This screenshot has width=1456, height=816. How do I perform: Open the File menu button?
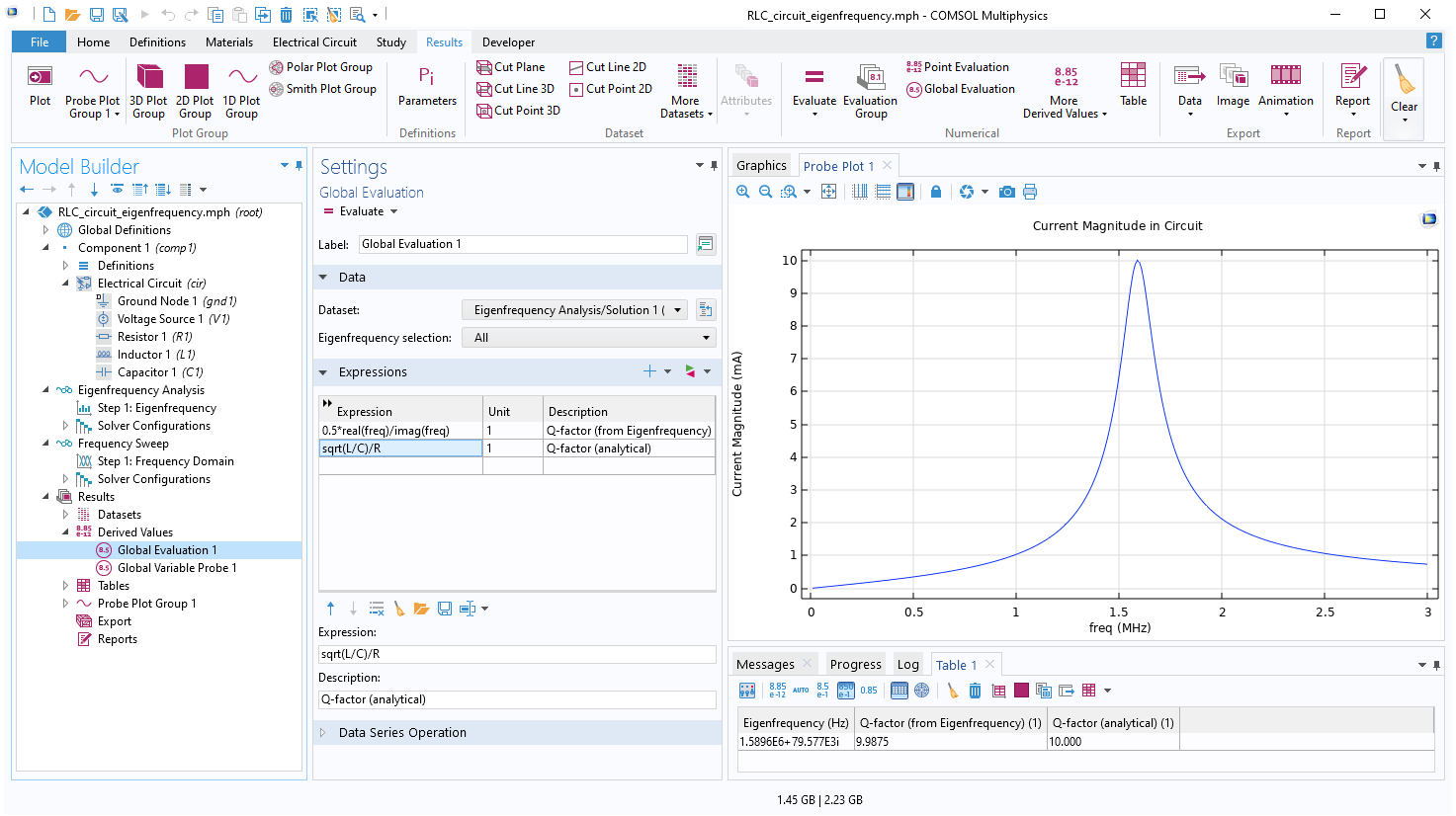coord(40,42)
